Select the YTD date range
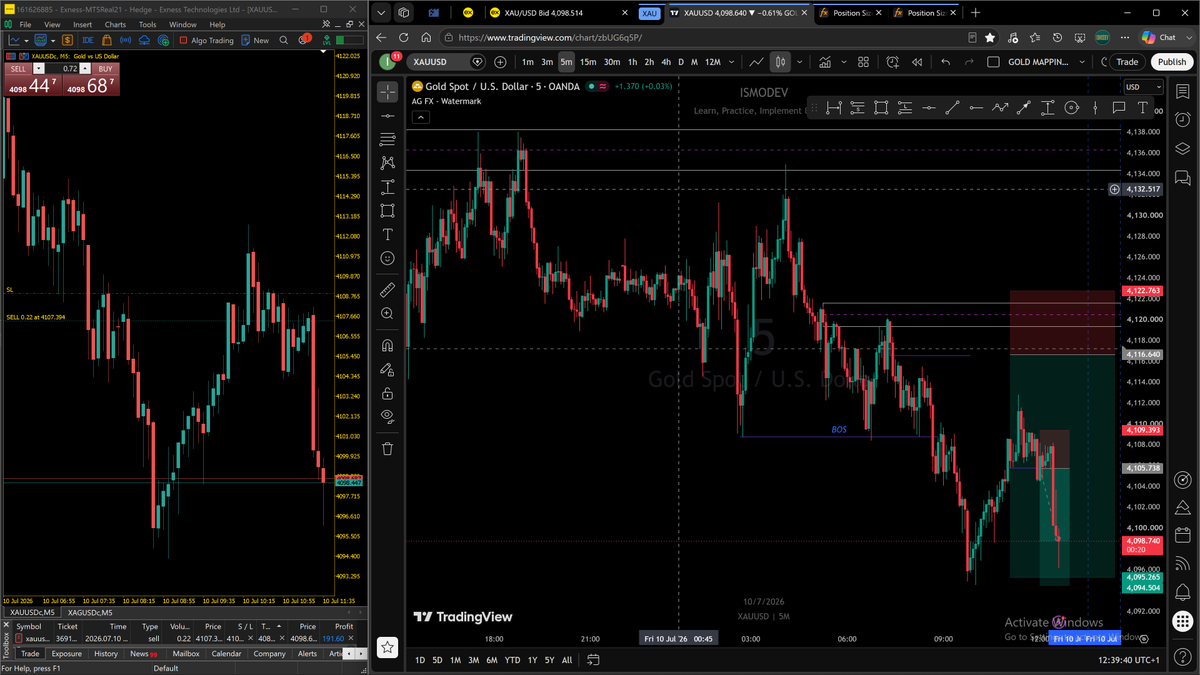Image resolution: width=1200 pixels, height=675 pixels. coord(512,660)
